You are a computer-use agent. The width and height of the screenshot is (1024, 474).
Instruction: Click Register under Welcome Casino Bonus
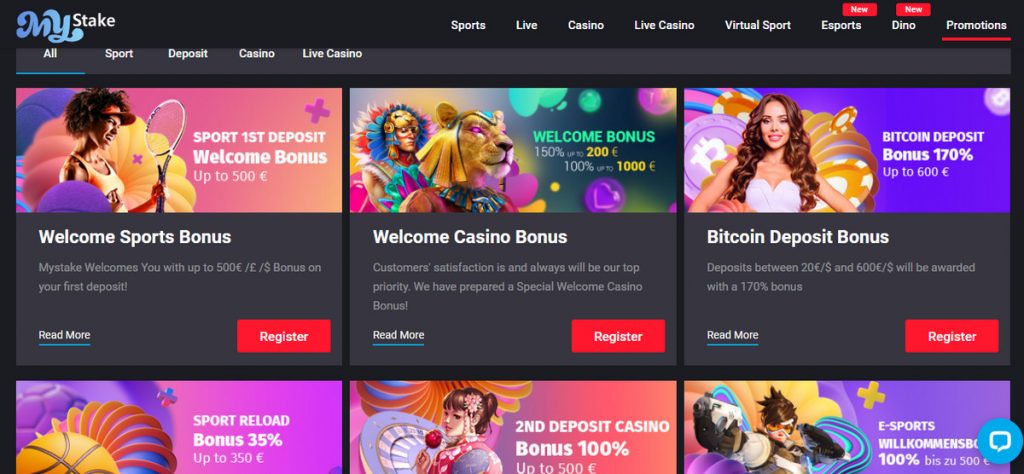pos(618,336)
